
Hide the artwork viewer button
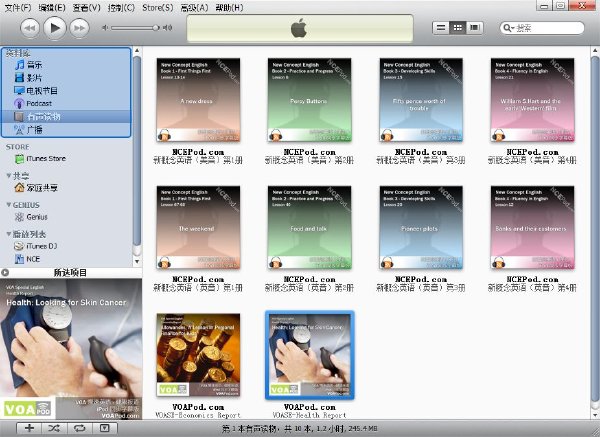(x=104, y=428)
